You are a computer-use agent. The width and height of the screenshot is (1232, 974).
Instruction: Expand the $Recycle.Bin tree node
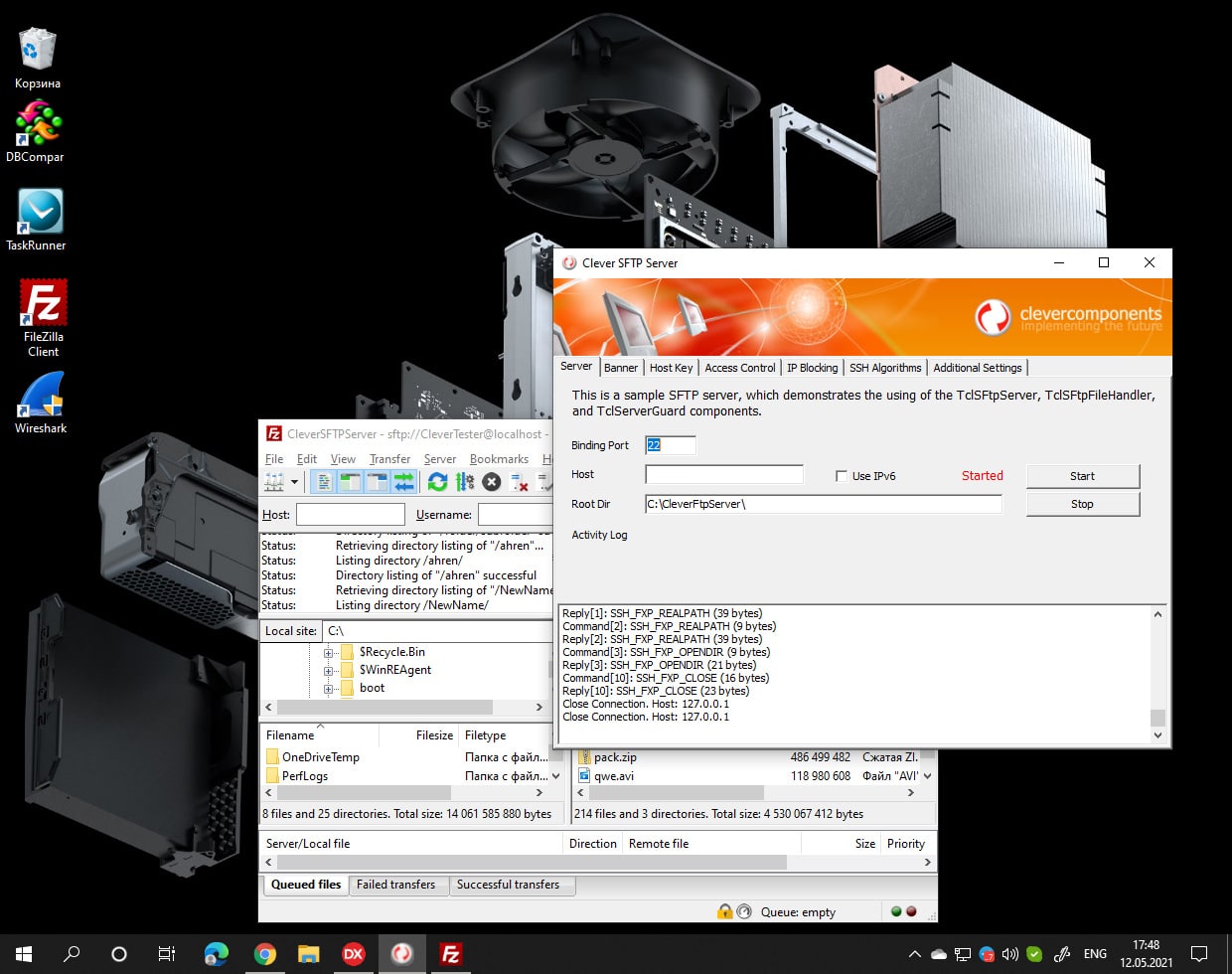click(328, 652)
